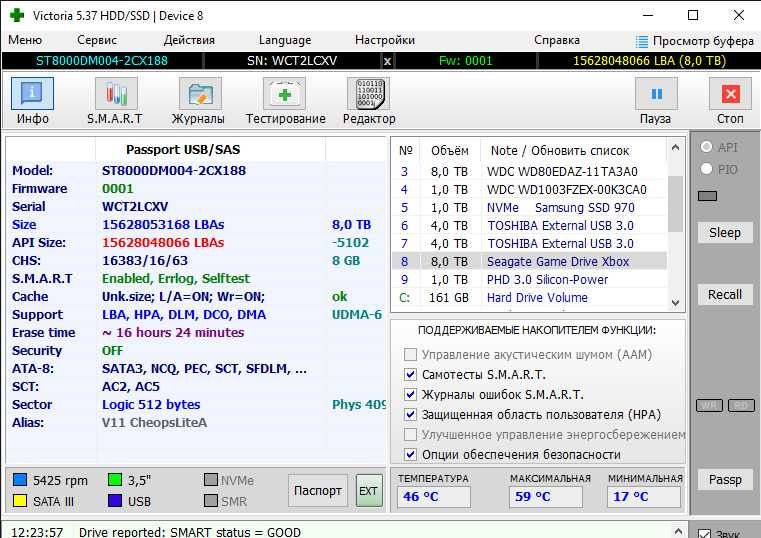Click the ТЕМПЕРАТУРА 46 °C field
The height and width of the screenshot is (538, 761).
(x=433, y=497)
